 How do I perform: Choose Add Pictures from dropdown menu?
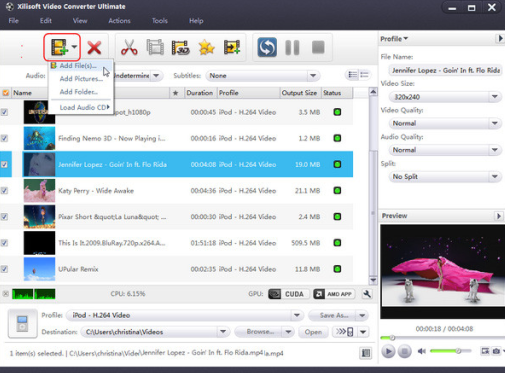click(81, 79)
